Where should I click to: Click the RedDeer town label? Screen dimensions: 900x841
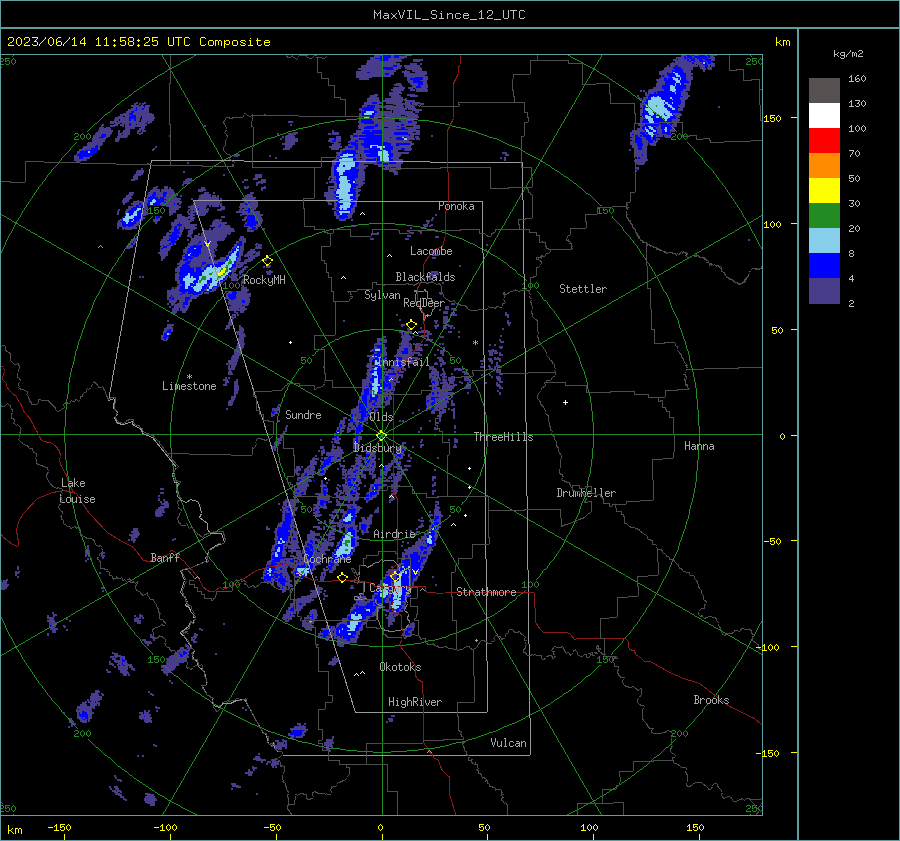(x=424, y=303)
